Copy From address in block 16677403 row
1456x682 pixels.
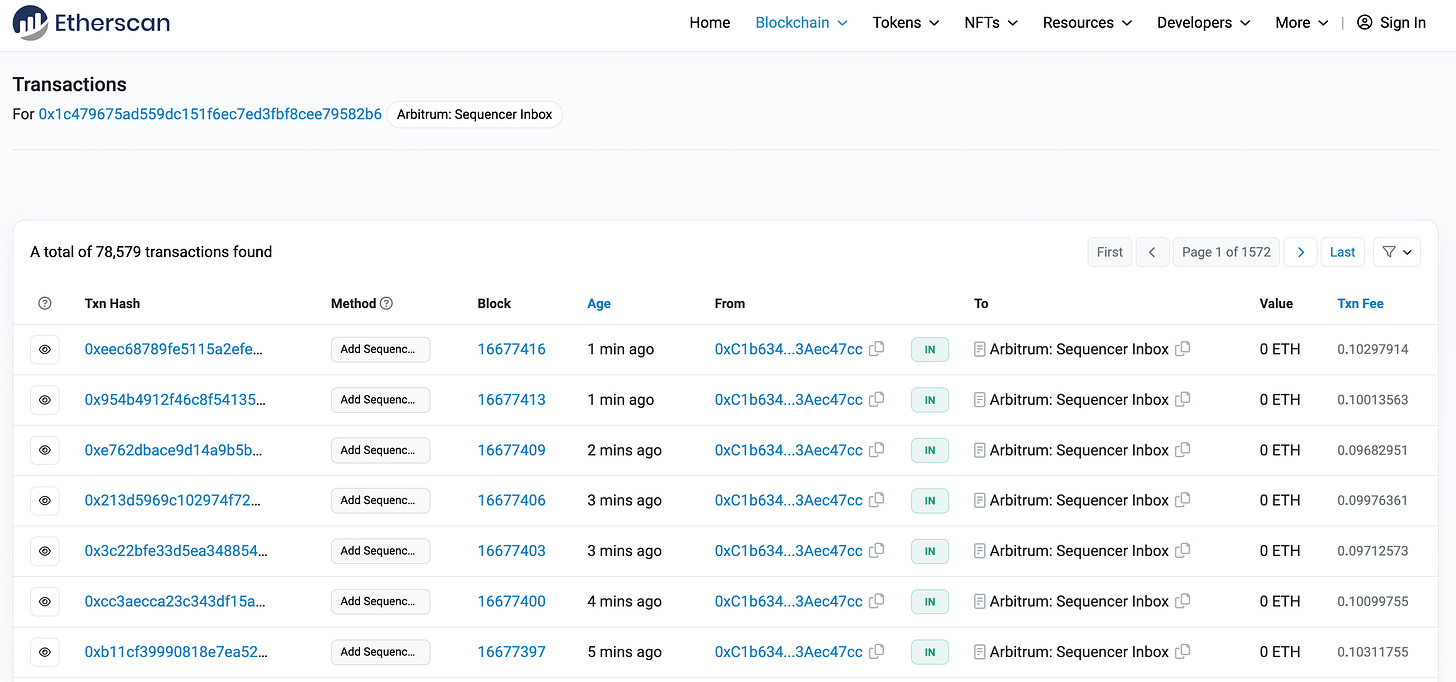pos(877,551)
